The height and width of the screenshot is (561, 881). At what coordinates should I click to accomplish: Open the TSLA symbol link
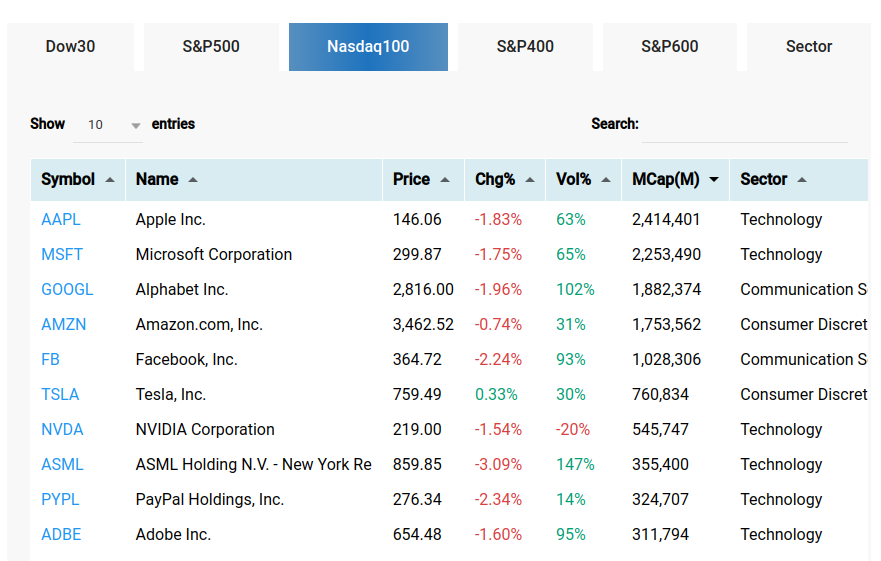pos(60,395)
